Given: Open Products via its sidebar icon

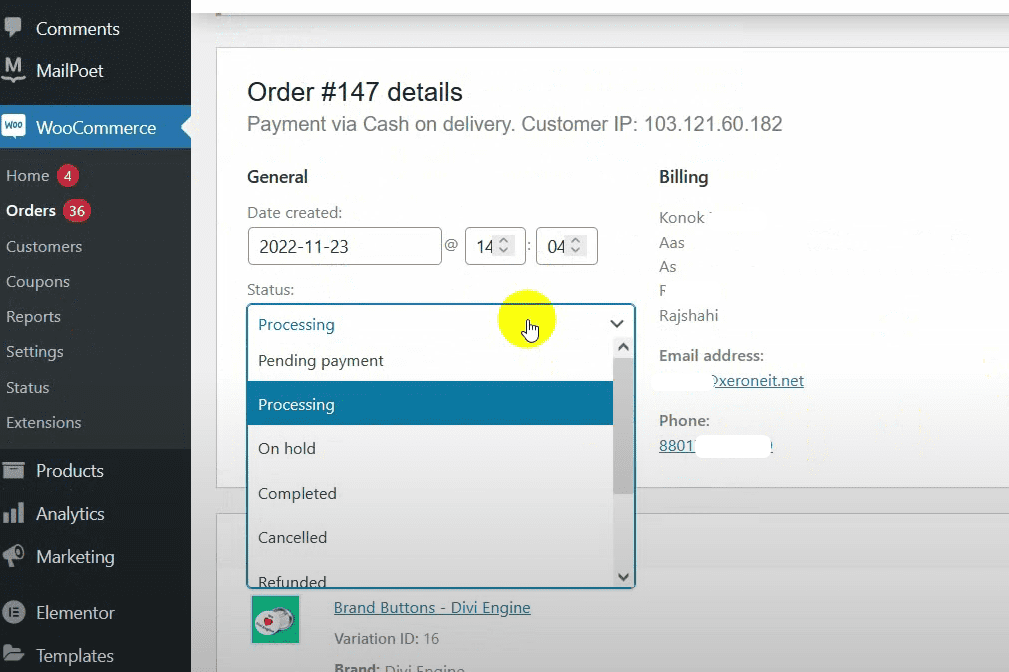Looking at the screenshot, I should pyautogui.click(x=13, y=470).
